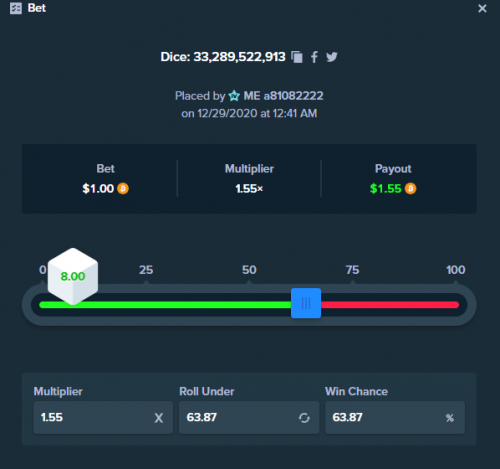Click the Bitcoin icon beside $1.55 payout

(410, 189)
